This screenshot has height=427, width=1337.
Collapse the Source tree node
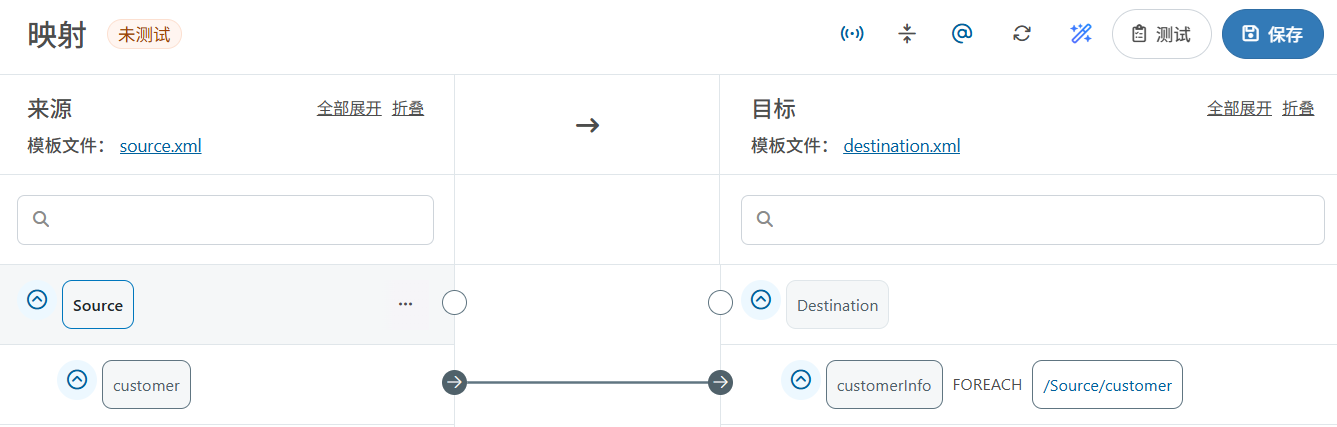click(37, 299)
